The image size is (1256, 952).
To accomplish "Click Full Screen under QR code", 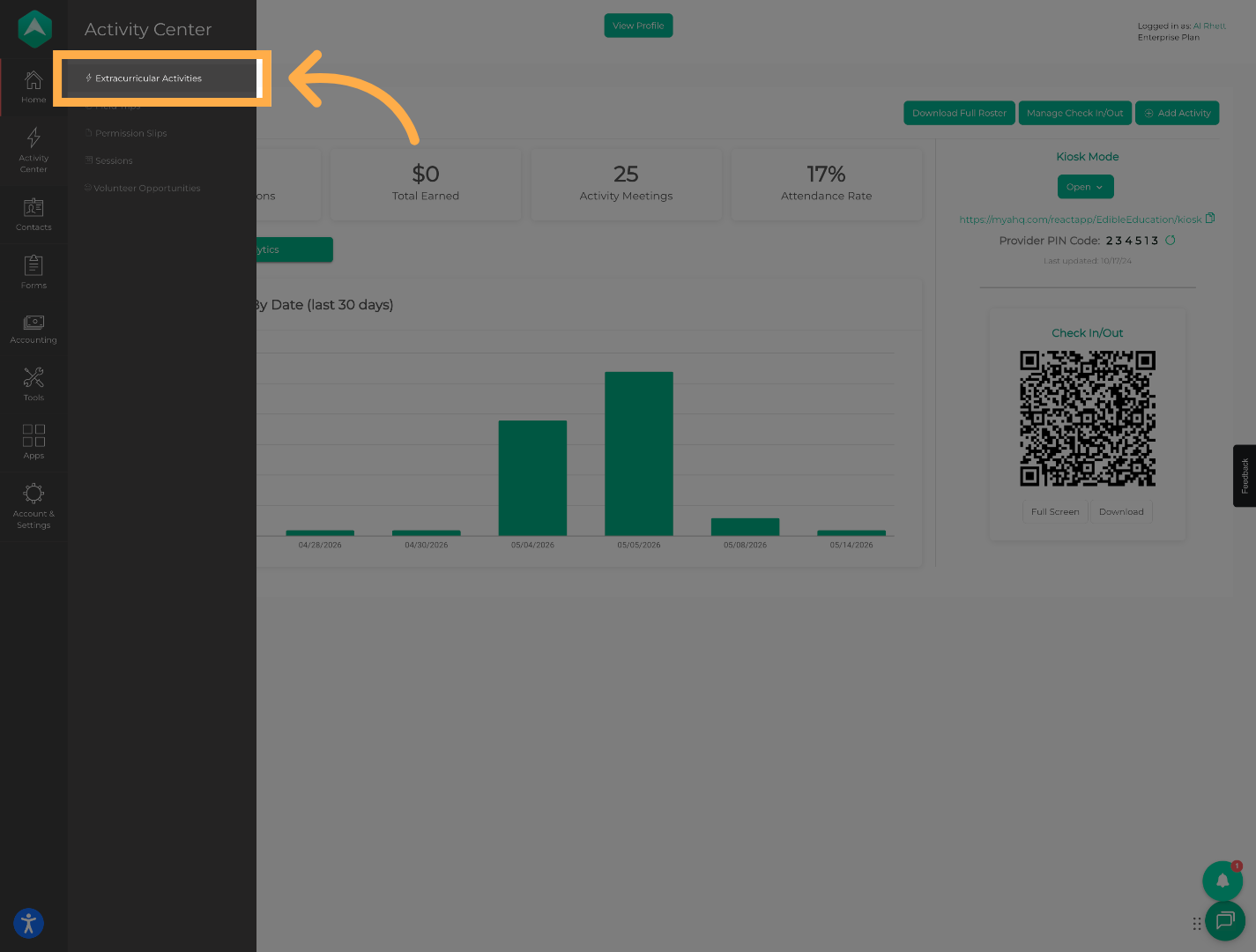I will pos(1055,511).
